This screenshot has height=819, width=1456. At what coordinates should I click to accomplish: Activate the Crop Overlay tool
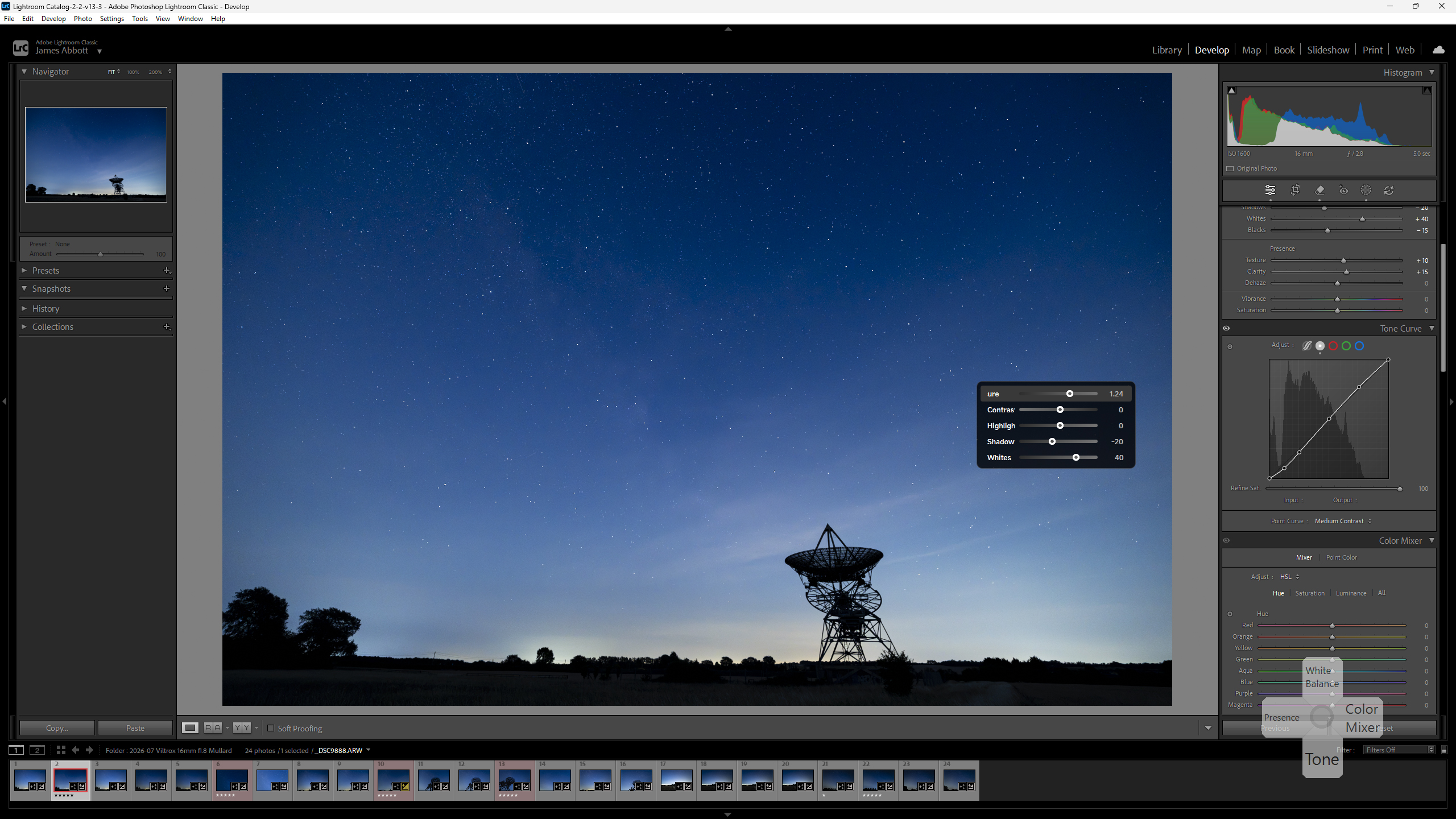[x=1295, y=191]
